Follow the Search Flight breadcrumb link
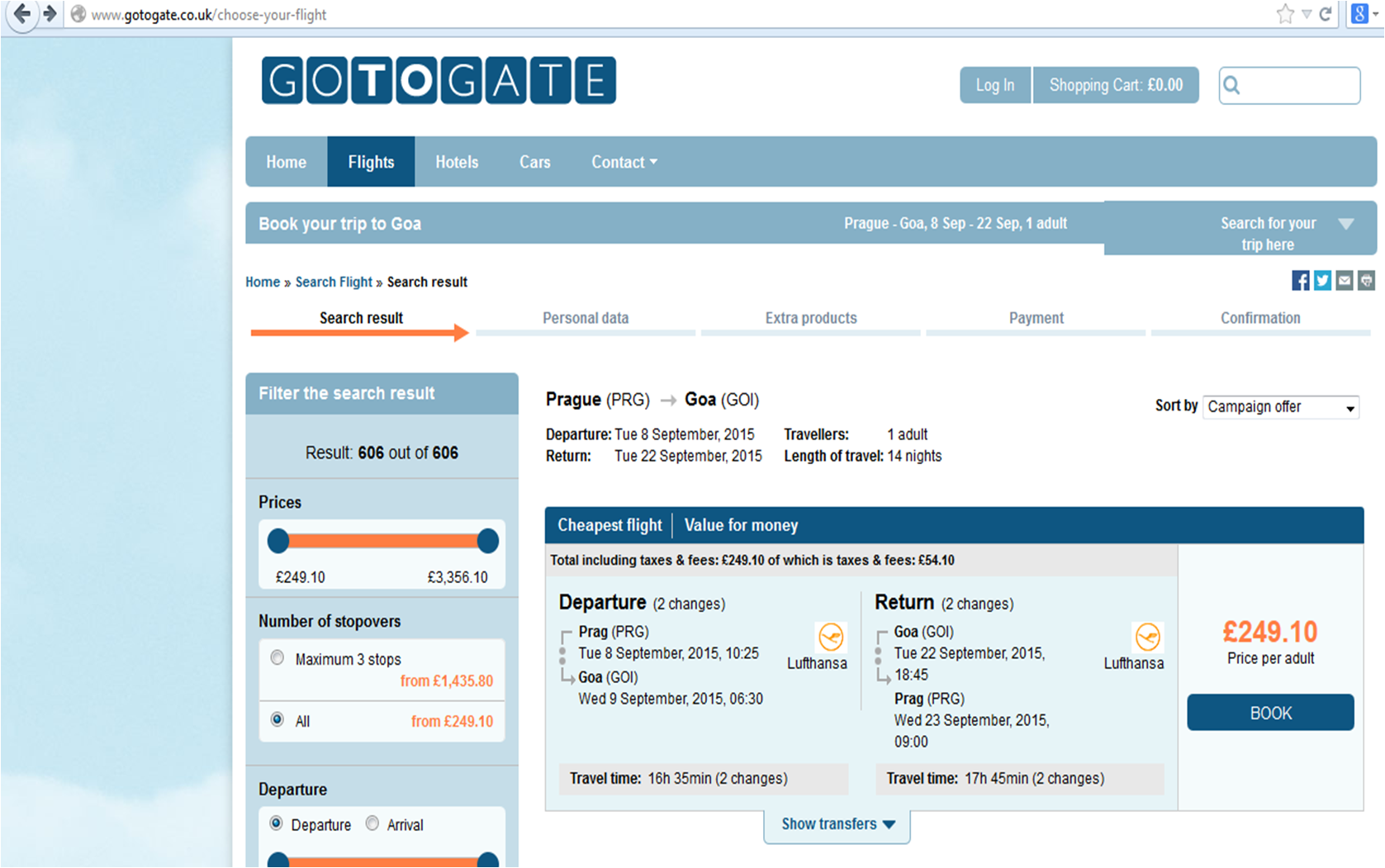 pyautogui.click(x=334, y=282)
